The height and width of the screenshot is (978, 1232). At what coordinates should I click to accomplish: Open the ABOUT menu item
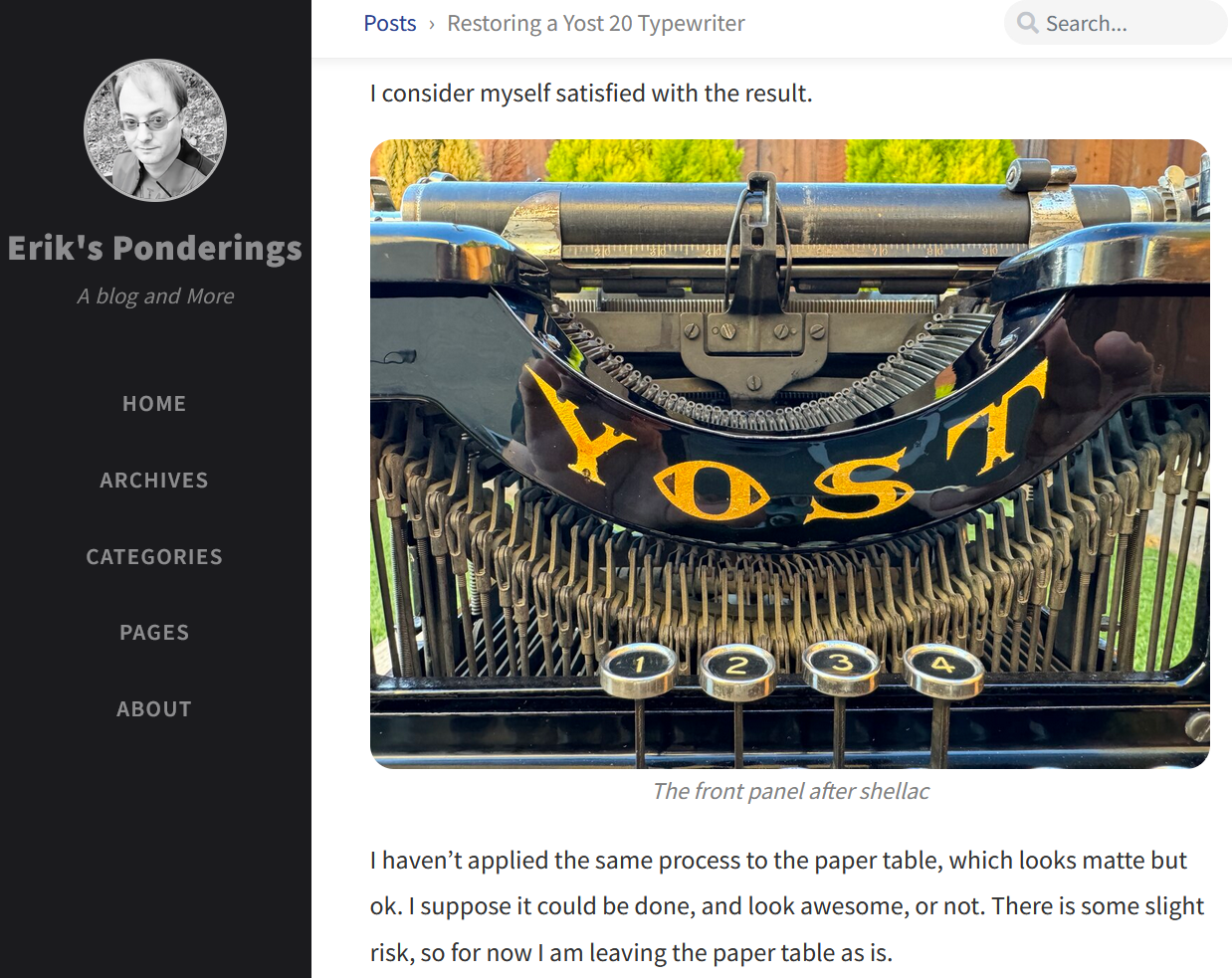coord(154,709)
